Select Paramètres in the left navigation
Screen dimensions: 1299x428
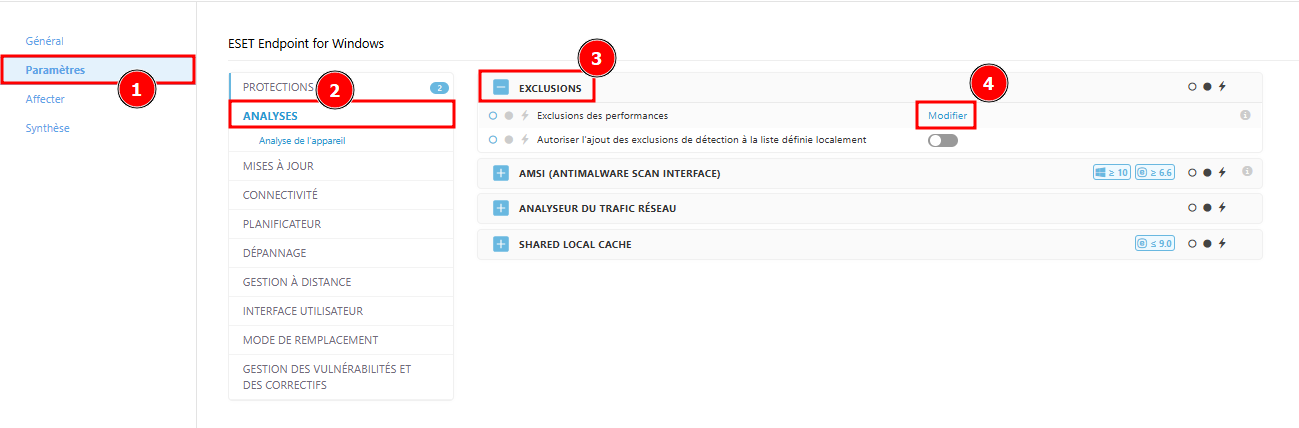point(55,70)
